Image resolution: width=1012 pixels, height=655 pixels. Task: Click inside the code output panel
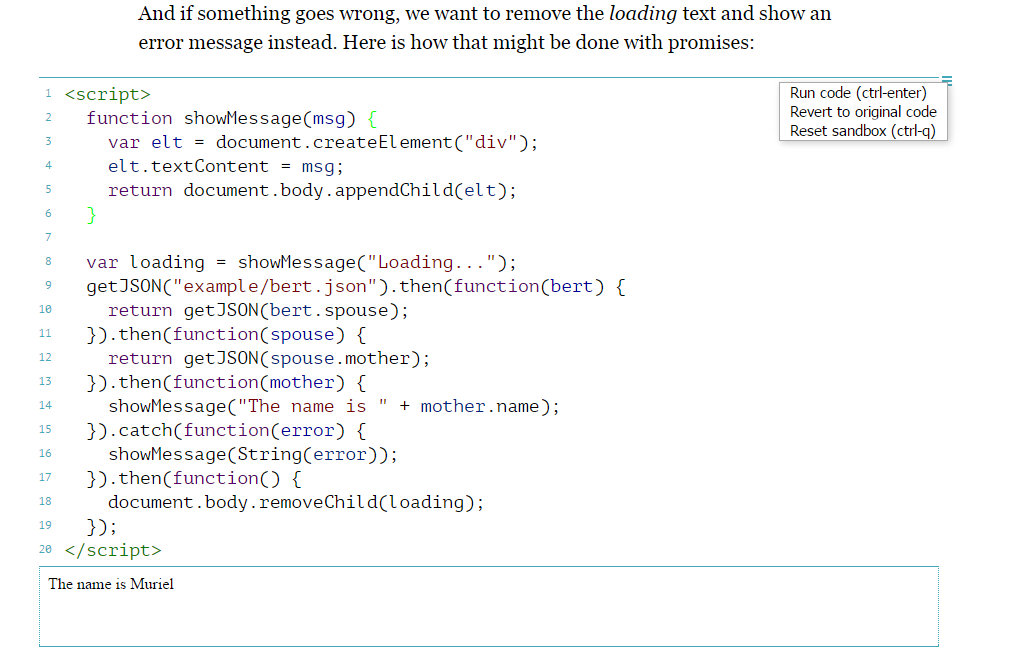(489, 606)
